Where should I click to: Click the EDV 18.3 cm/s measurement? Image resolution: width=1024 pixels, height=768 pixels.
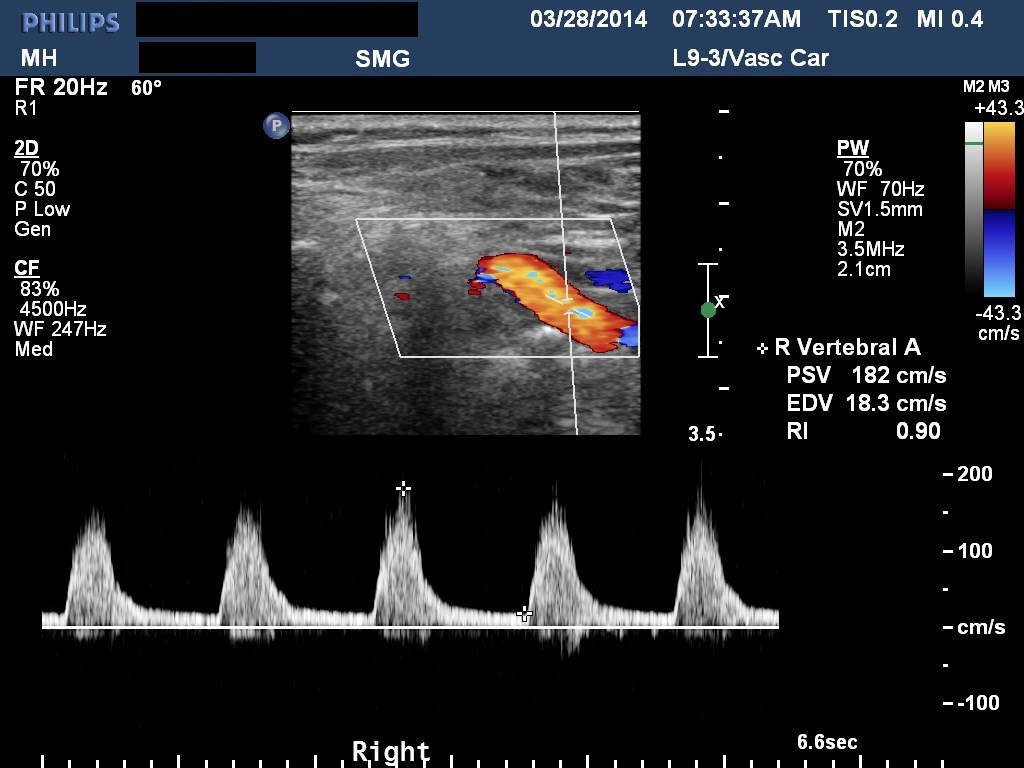[866, 404]
